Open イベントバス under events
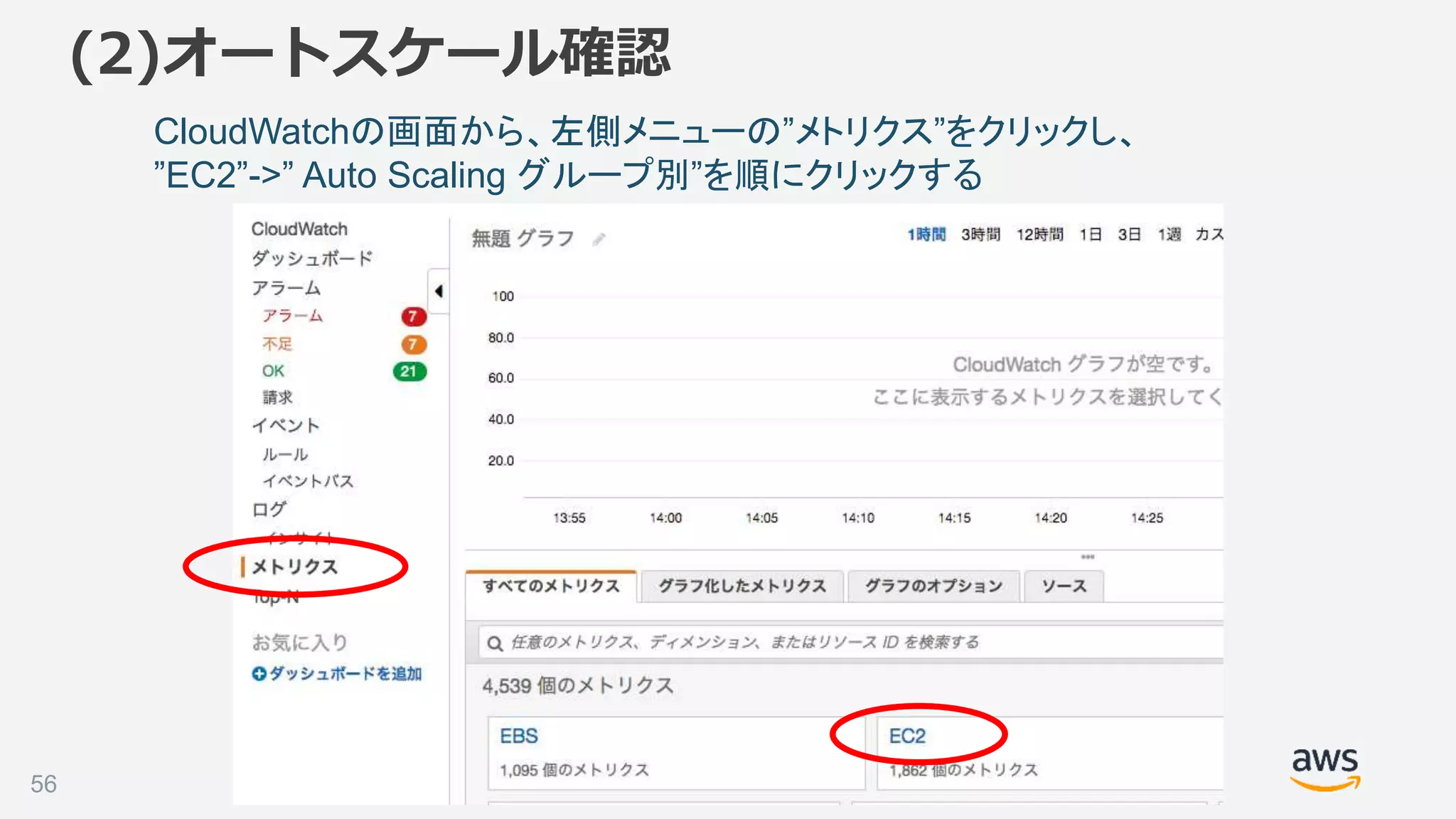This screenshot has height=819, width=1456. pos(308,481)
